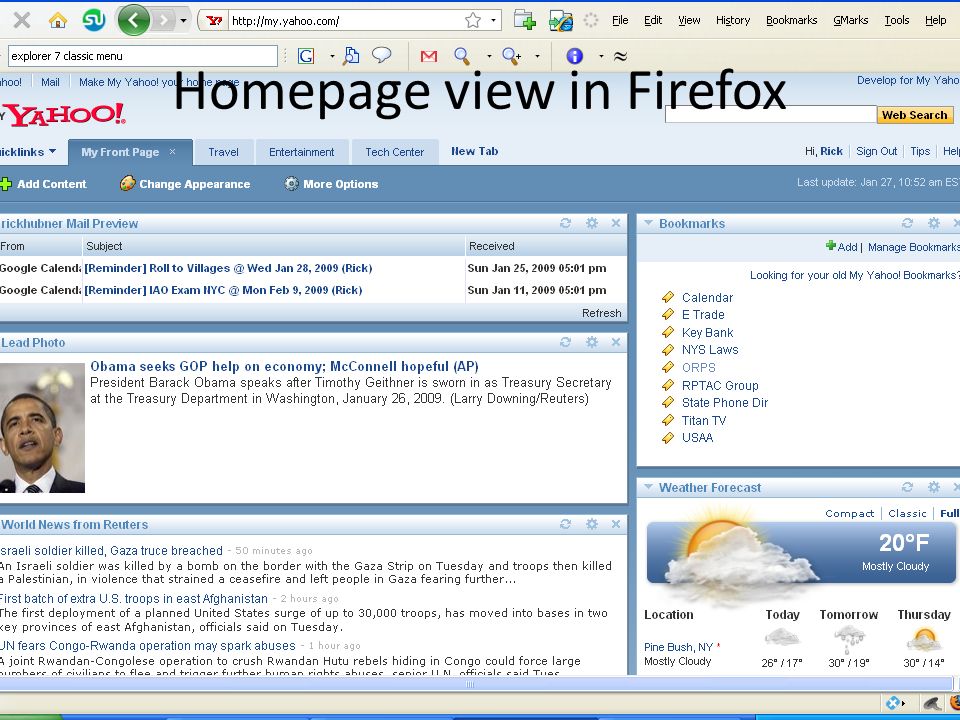Switch to the Entertainment tab
Screen dimensions: 960x720
pos(301,152)
